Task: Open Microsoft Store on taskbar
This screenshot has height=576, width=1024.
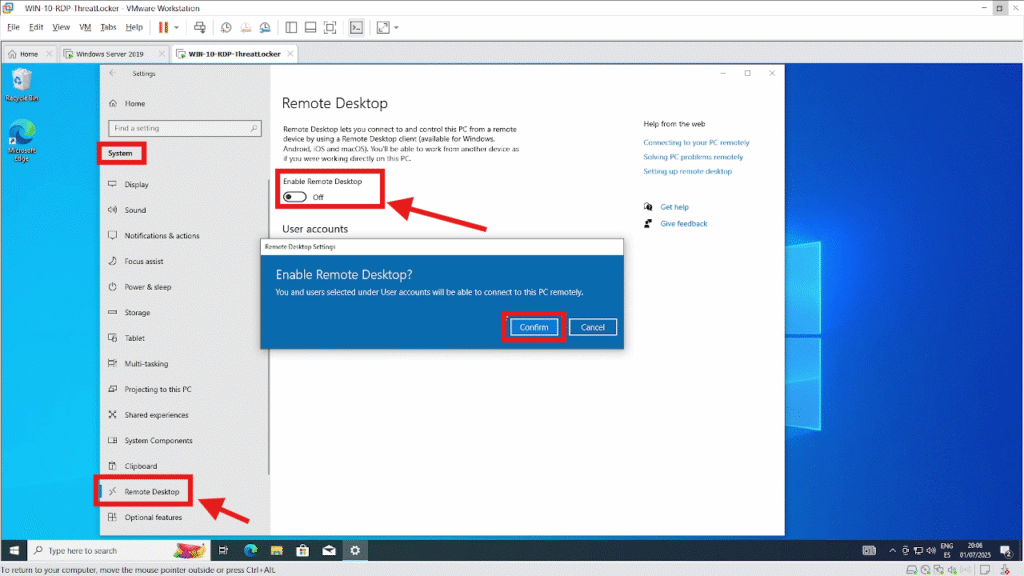Action: pyautogui.click(x=302, y=551)
